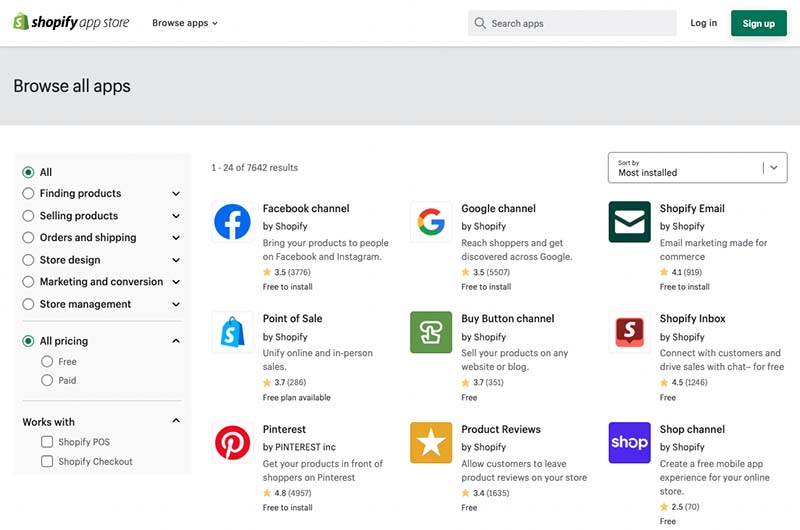Select All pricing radio button
Image resolution: width=800 pixels, height=530 pixels.
tap(28, 341)
